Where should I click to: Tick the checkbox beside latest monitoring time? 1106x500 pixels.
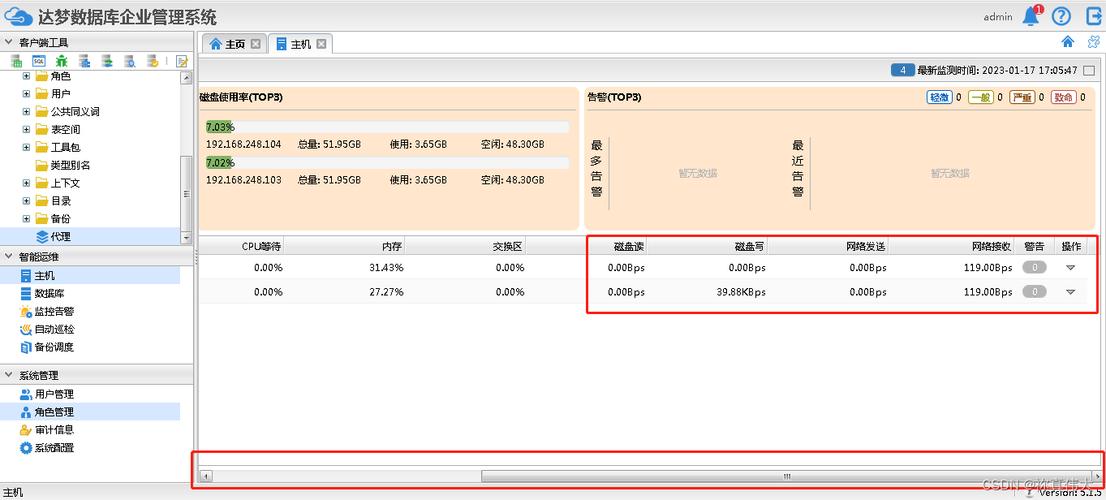pos(1089,71)
